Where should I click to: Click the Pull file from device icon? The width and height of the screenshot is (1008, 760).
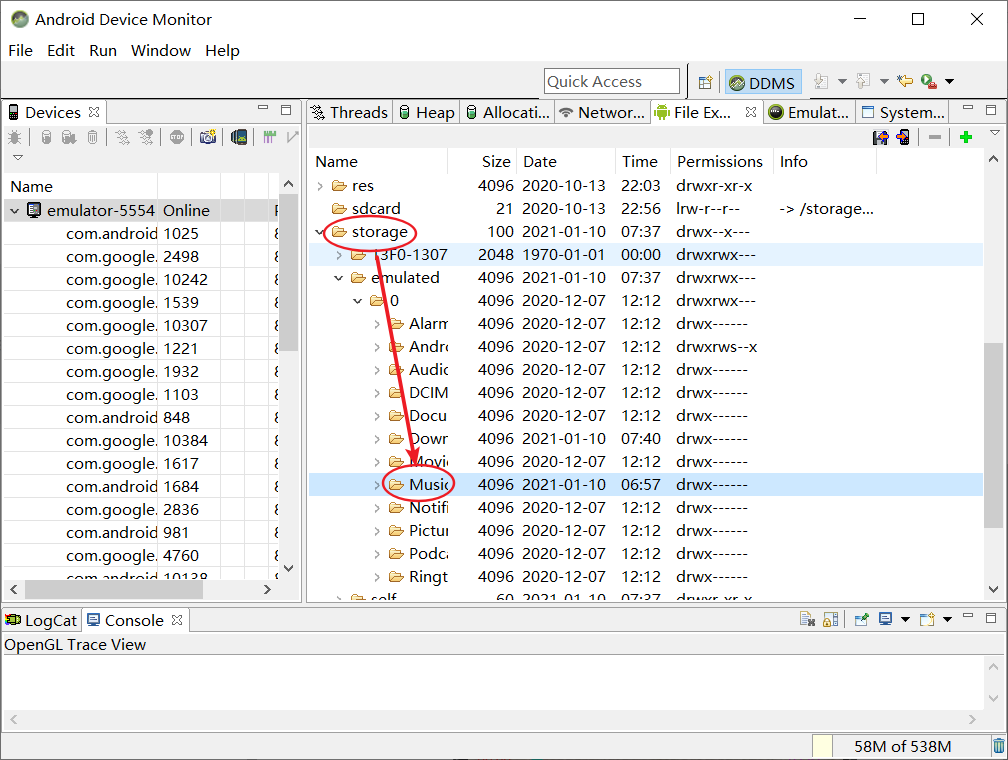click(880, 137)
